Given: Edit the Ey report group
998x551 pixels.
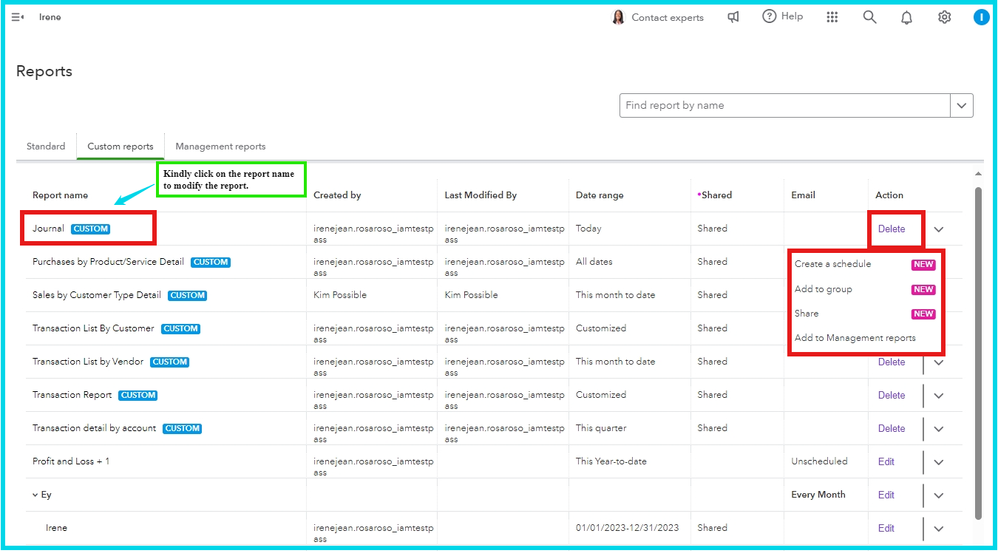Looking at the screenshot, I should 886,495.
